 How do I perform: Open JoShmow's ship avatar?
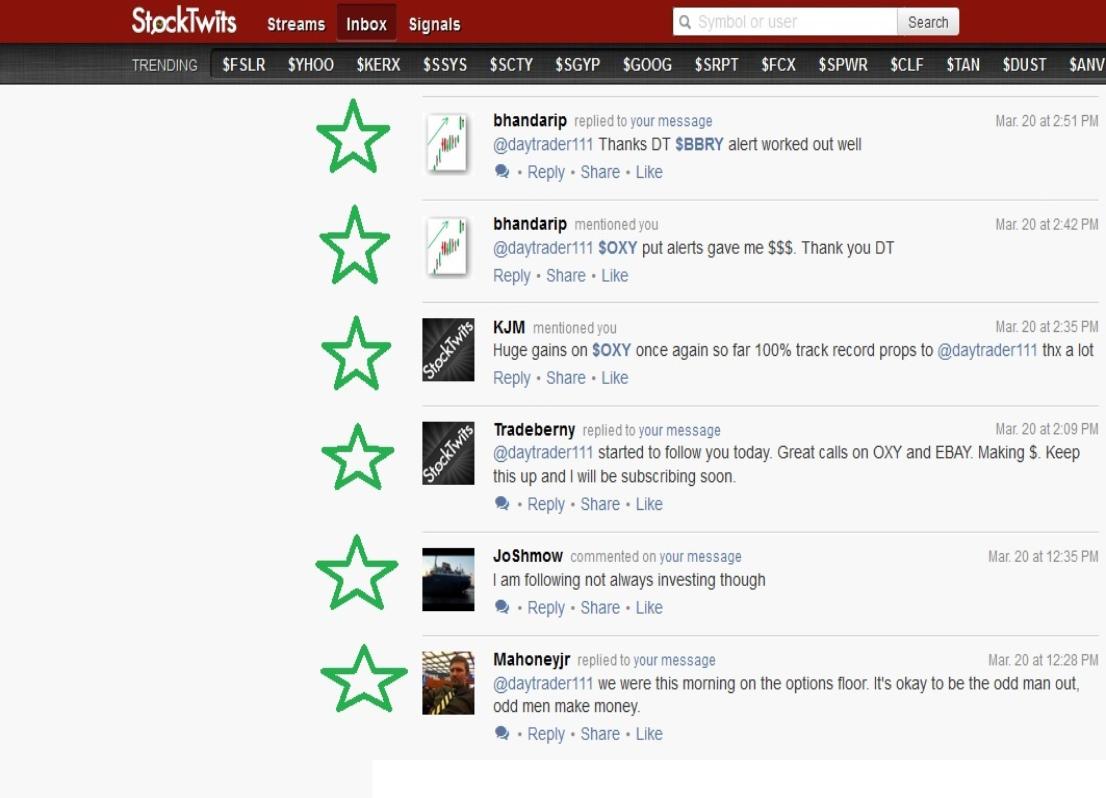(448, 579)
